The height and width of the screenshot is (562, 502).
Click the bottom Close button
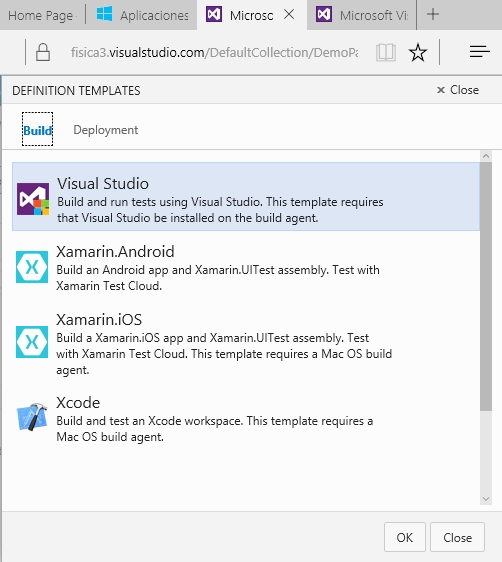click(457, 537)
